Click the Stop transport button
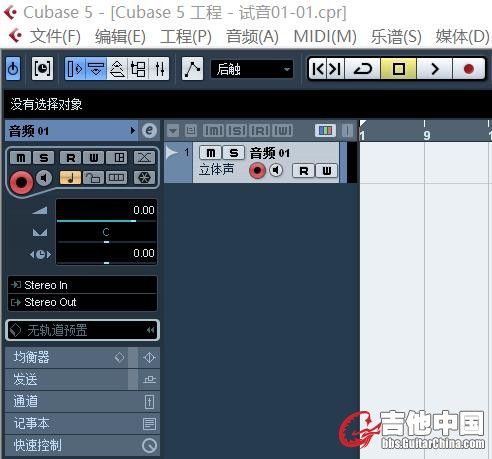This screenshot has height=459, width=492. click(x=399, y=69)
